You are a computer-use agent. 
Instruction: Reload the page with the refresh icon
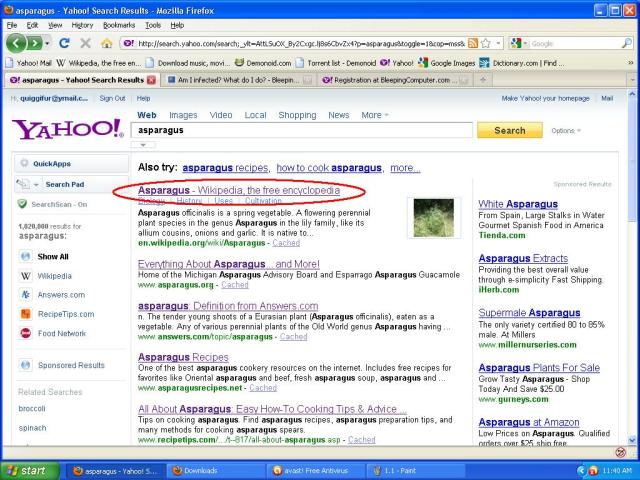click(64, 43)
